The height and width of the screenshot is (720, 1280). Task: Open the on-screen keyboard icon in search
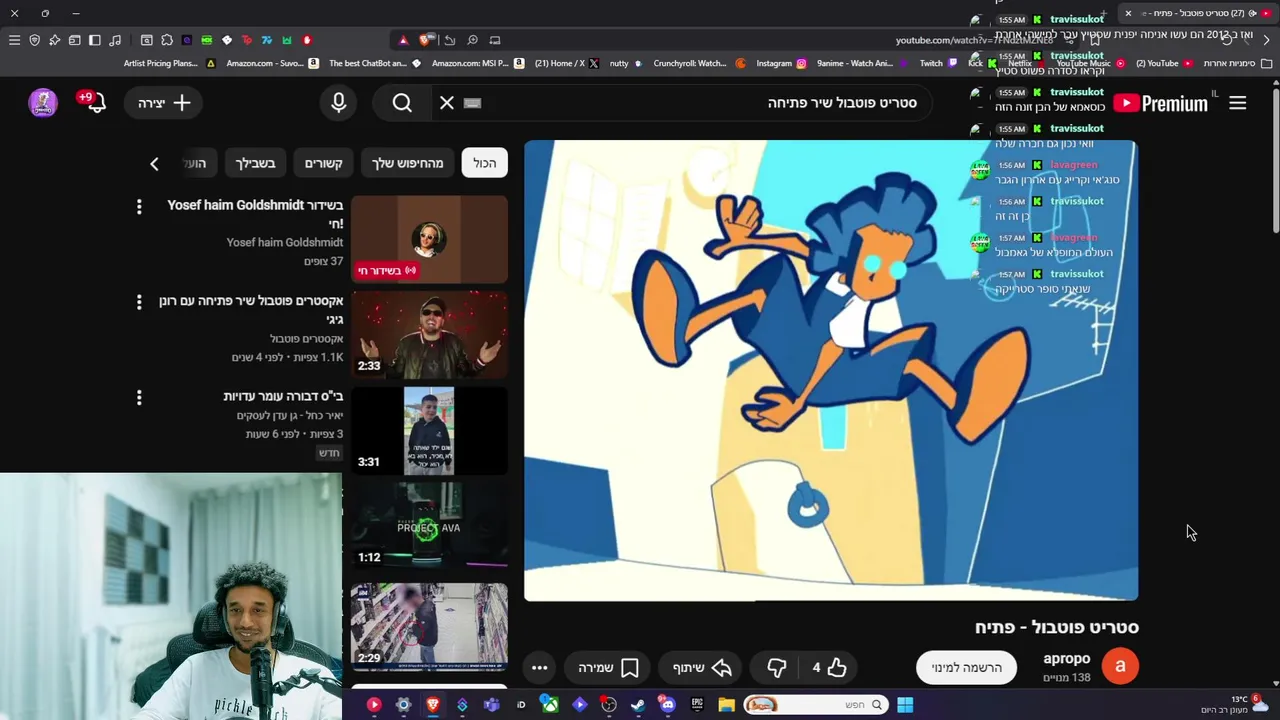pos(473,103)
